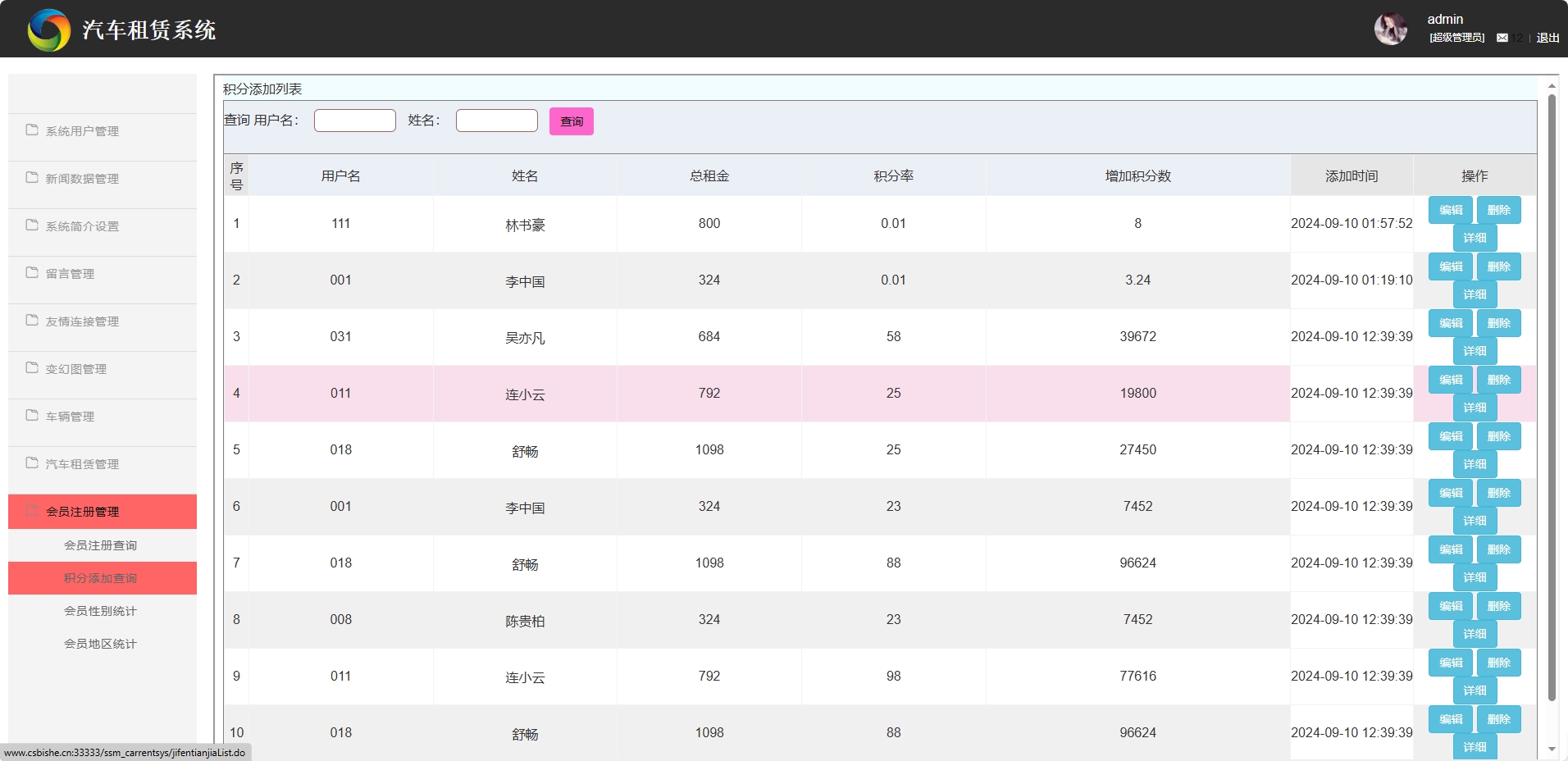Click 编辑 button for user 林书豪
Screen dimensions: 1568x761
[1450, 210]
